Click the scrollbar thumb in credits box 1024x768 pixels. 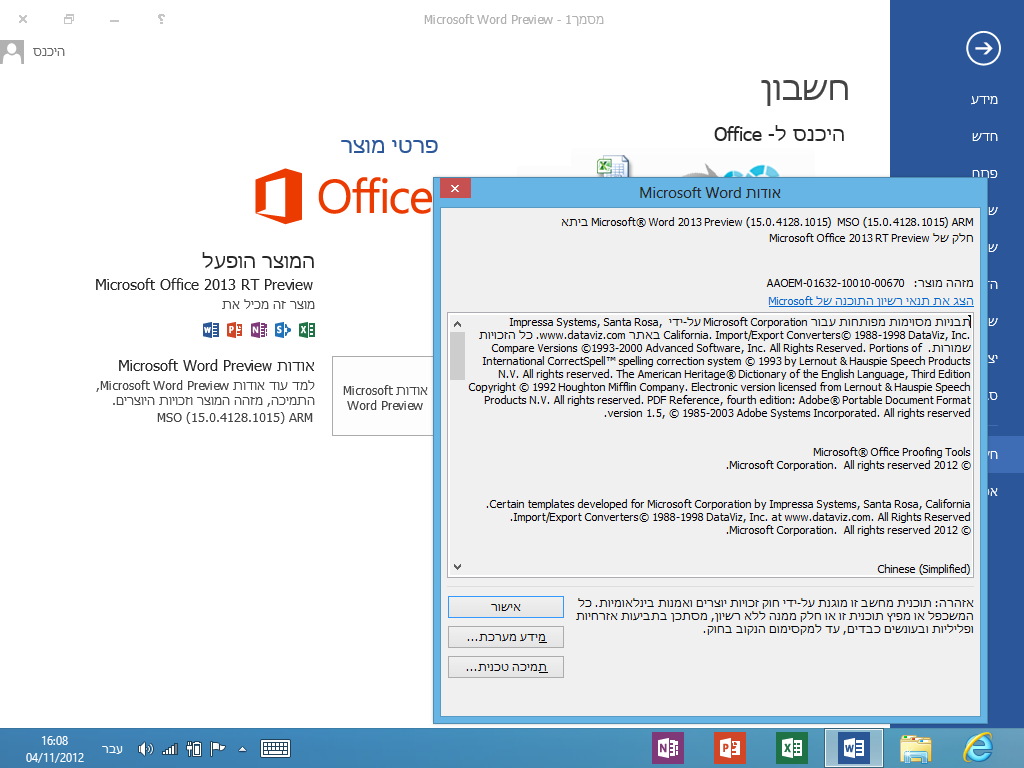tap(457, 356)
